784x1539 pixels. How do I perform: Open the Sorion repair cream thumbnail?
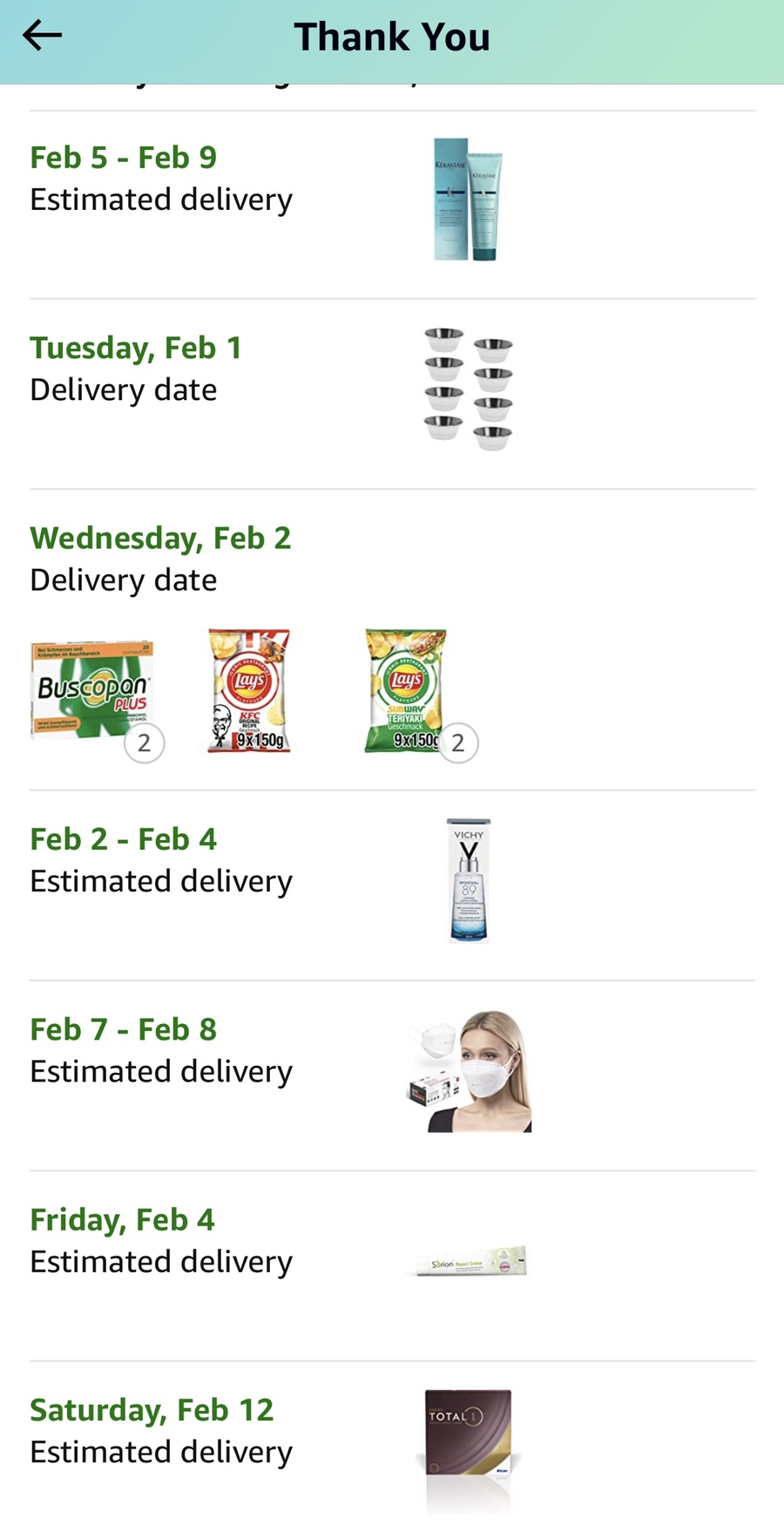[469, 1262]
